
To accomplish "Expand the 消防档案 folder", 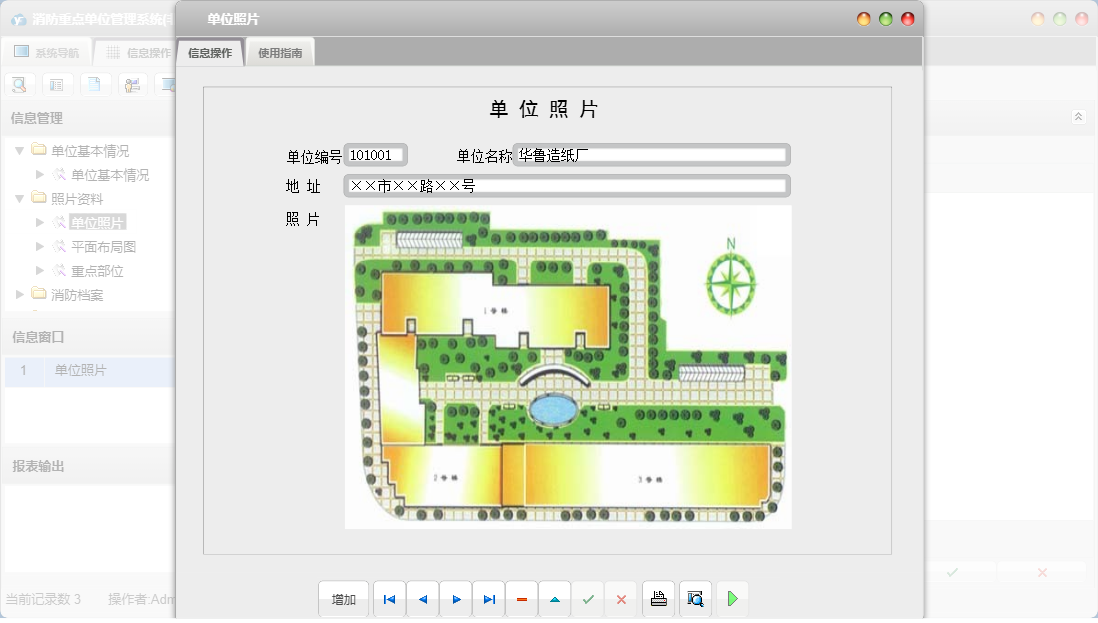I will (x=17, y=294).
